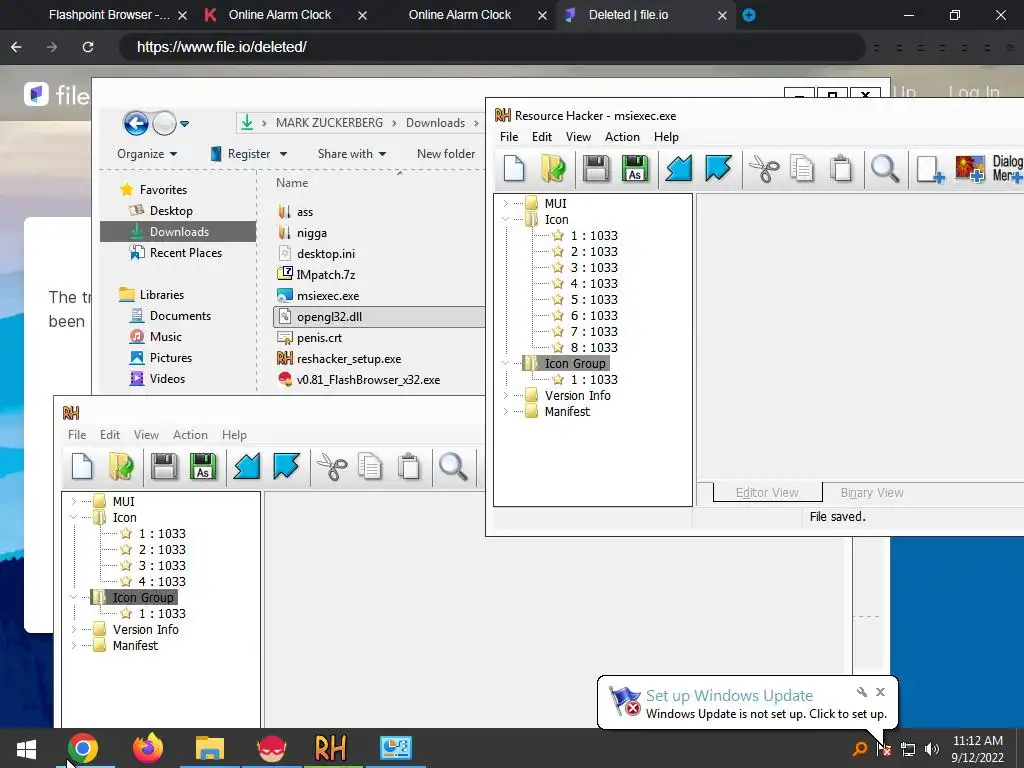Open Firefox from the taskbar
1024x768 pixels.
tap(148, 748)
